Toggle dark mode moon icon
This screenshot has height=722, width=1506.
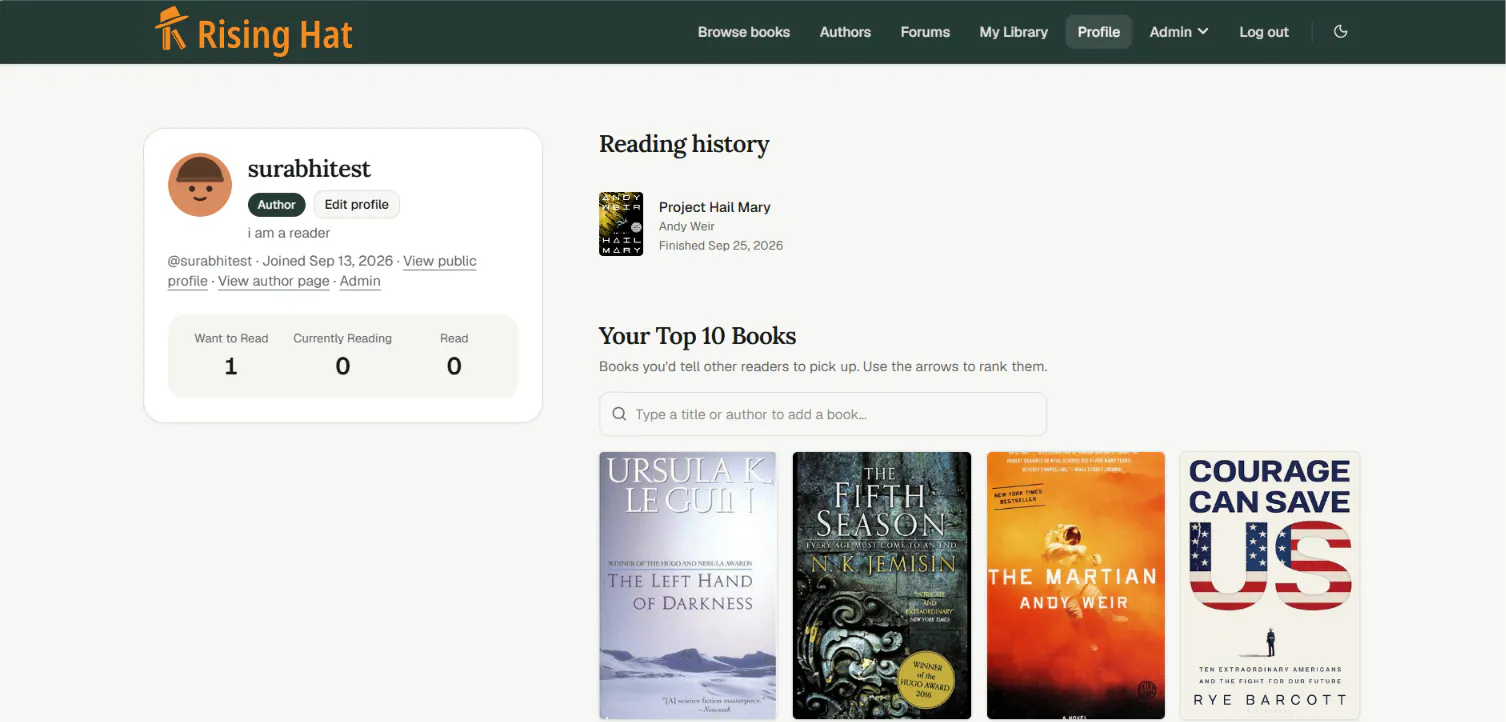click(x=1341, y=32)
